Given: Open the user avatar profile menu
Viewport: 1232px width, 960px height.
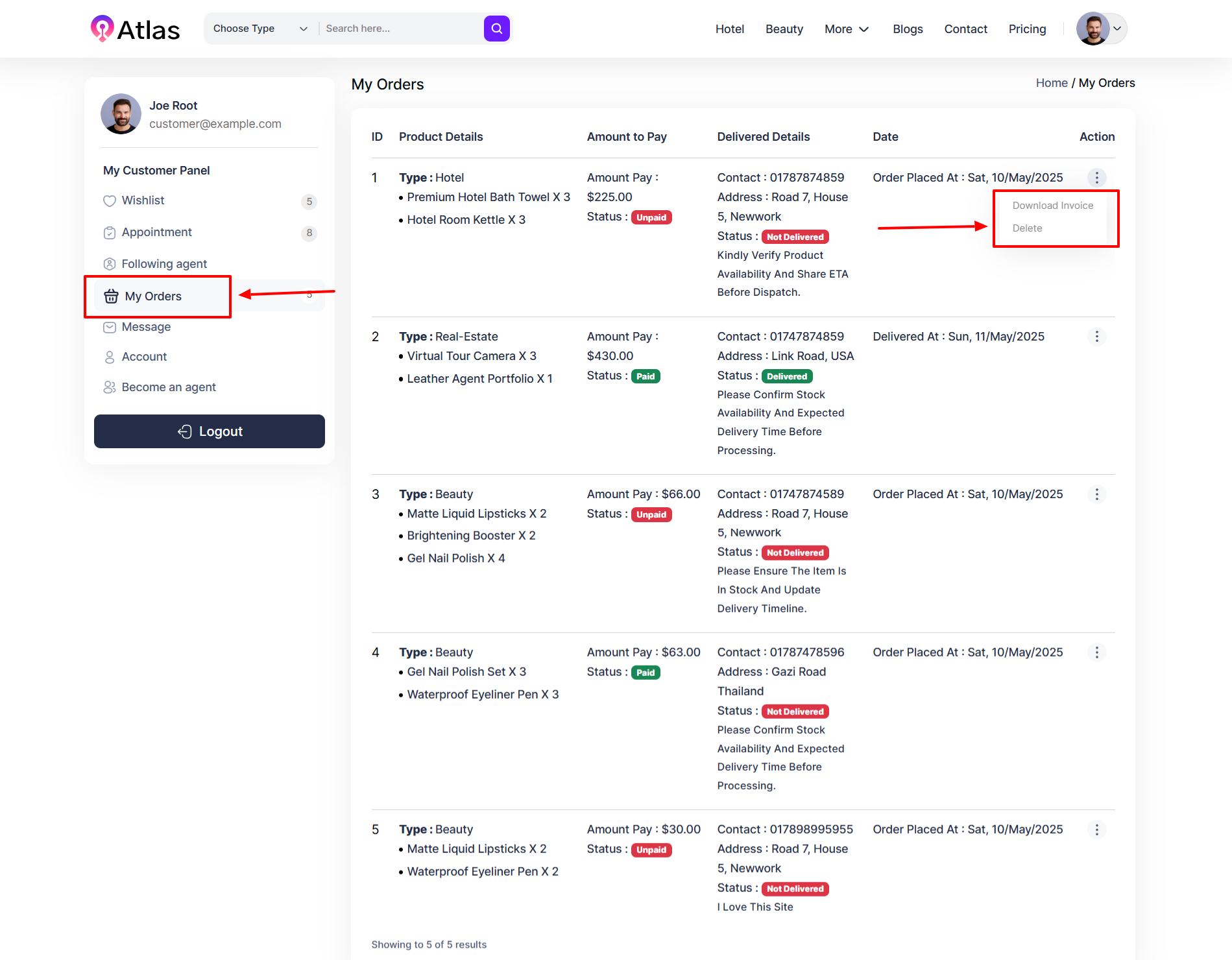Looking at the screenshot, I should pyautogui.click(x=1101, y=29).
